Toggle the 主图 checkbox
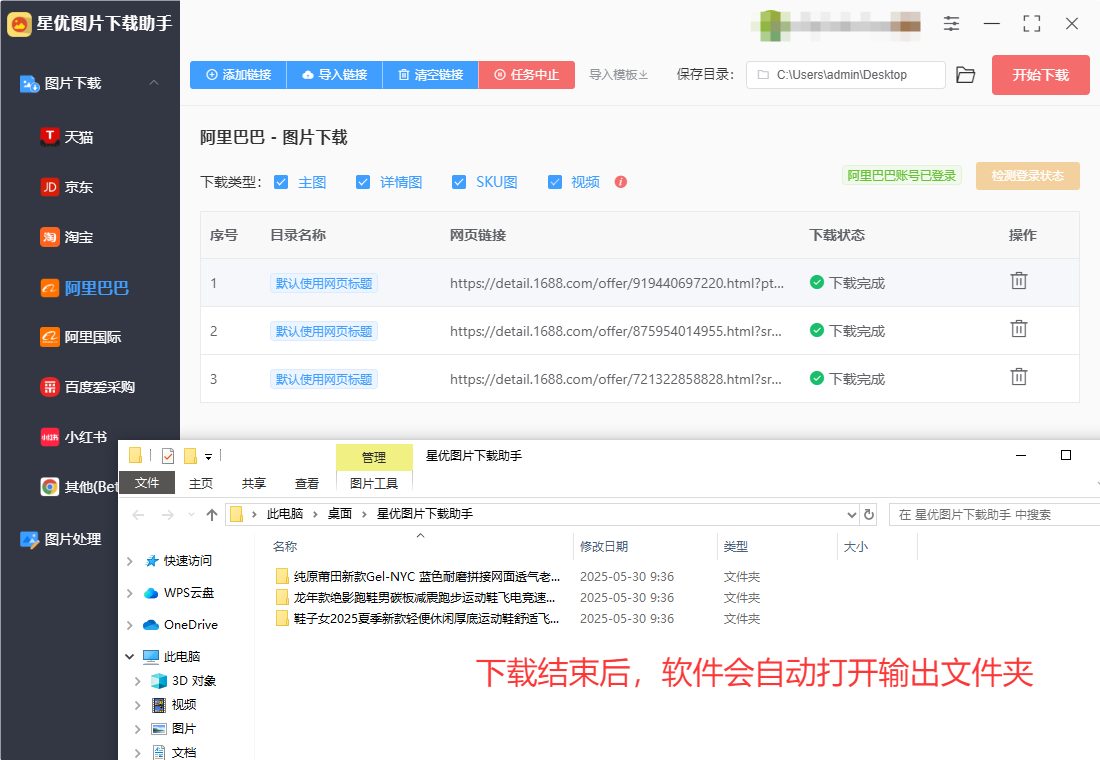1100x760 pixels. coord(281,182)
